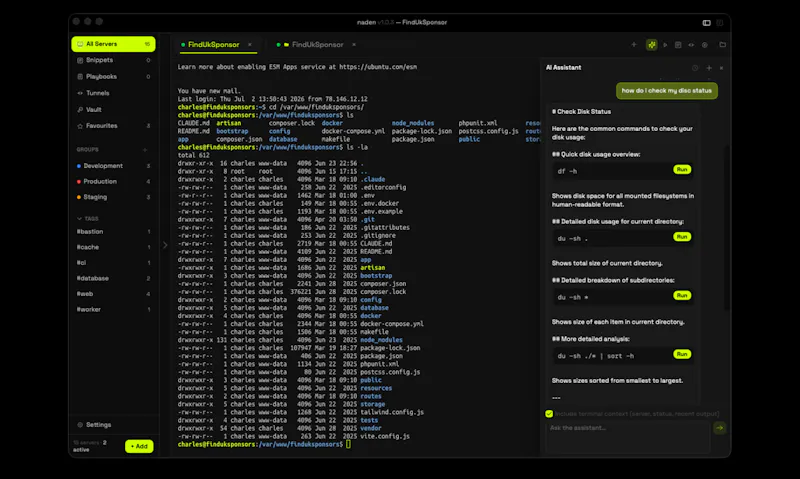Click the circular info icon in top toolbar
The image size is (800, 479).
705,45
